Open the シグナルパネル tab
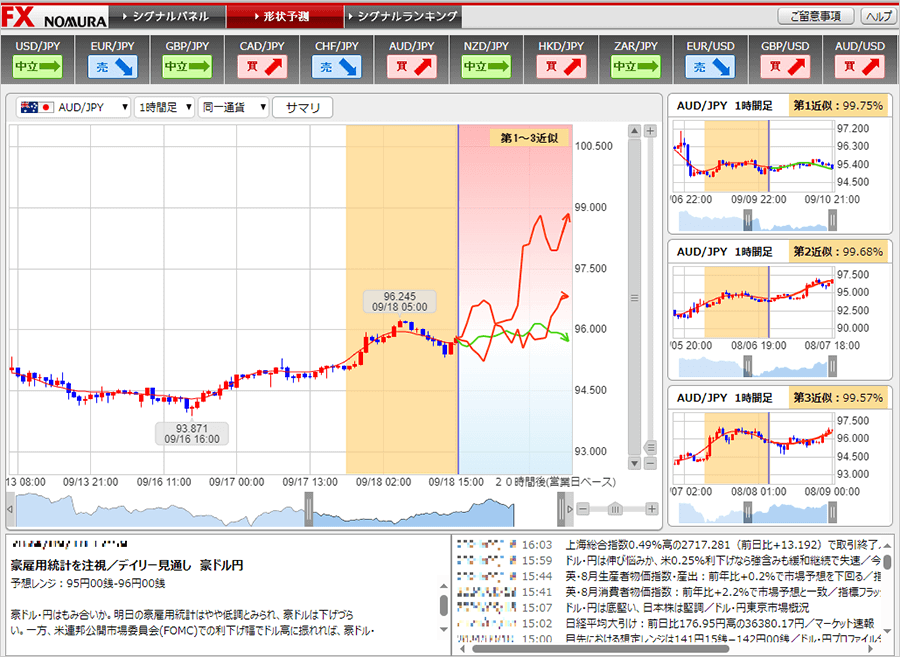This screenshot has width=900, height=657. (x=166, y=17)
